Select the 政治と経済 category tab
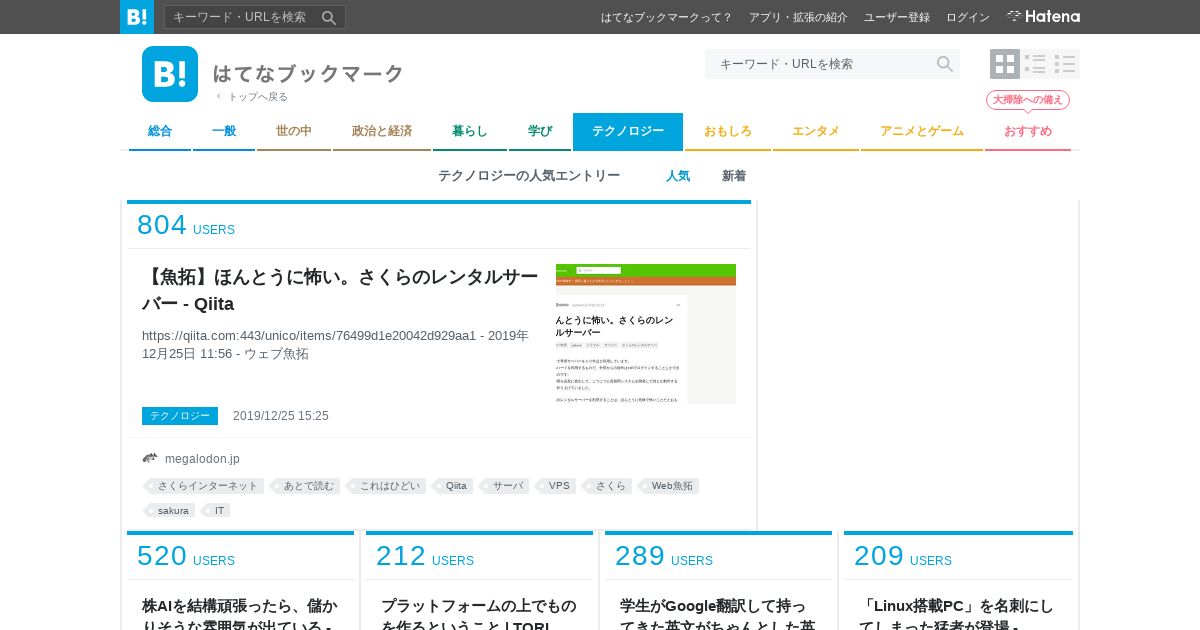This screenshot has width=1200, height=630. click(382, 131)
